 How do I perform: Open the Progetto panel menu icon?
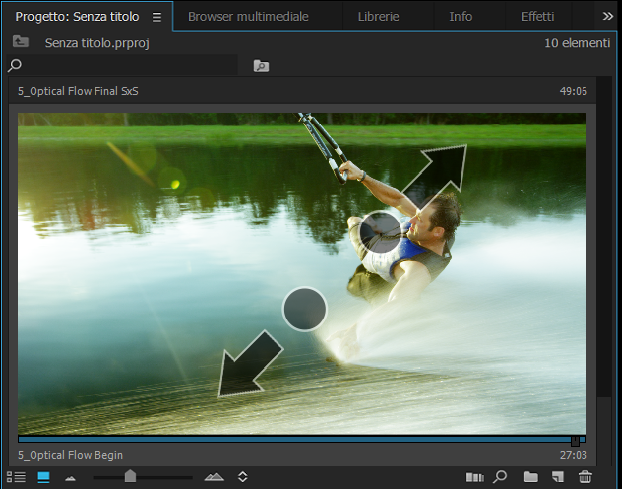(x=157, y=17)
